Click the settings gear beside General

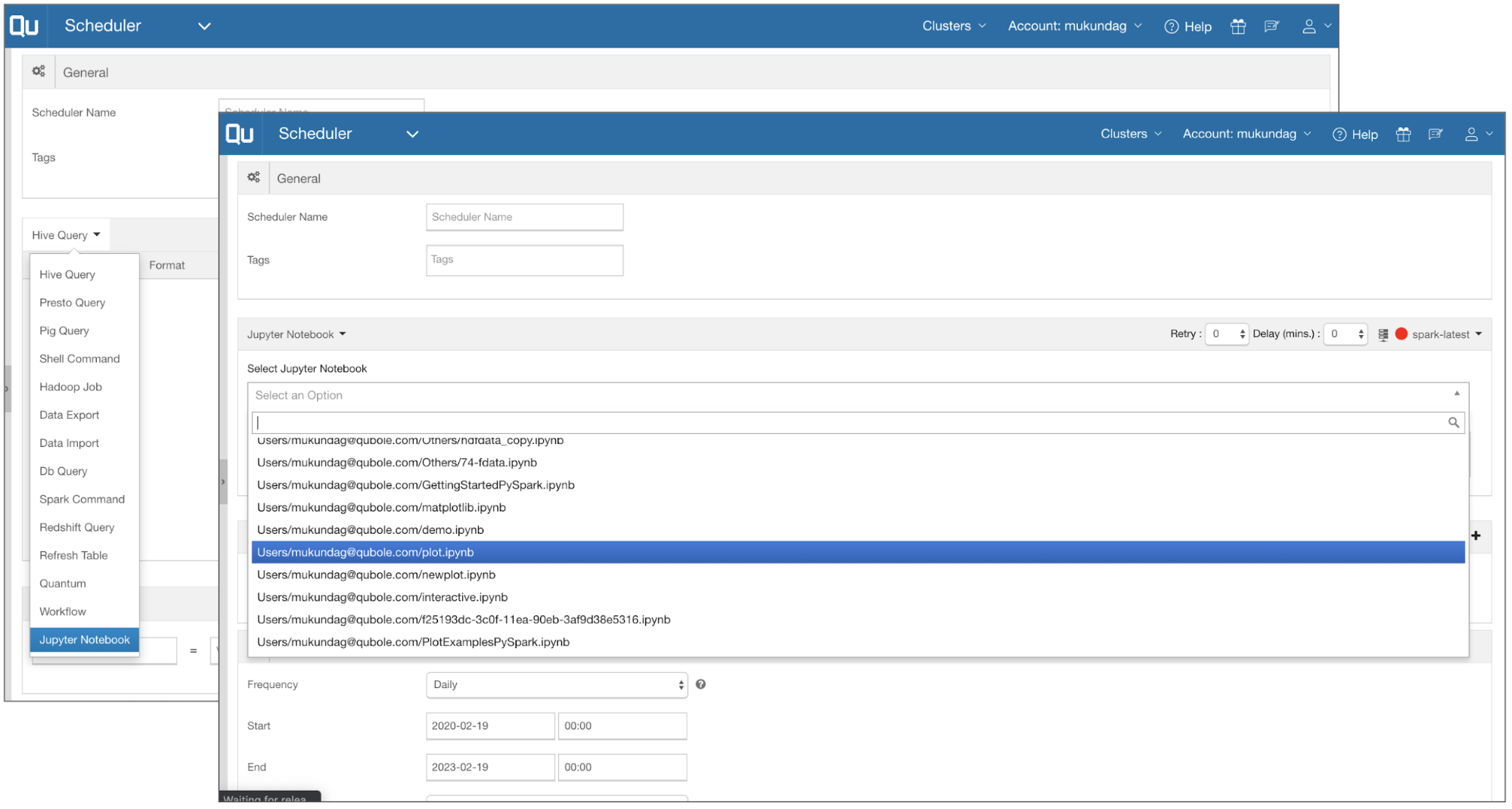(253, 177)
